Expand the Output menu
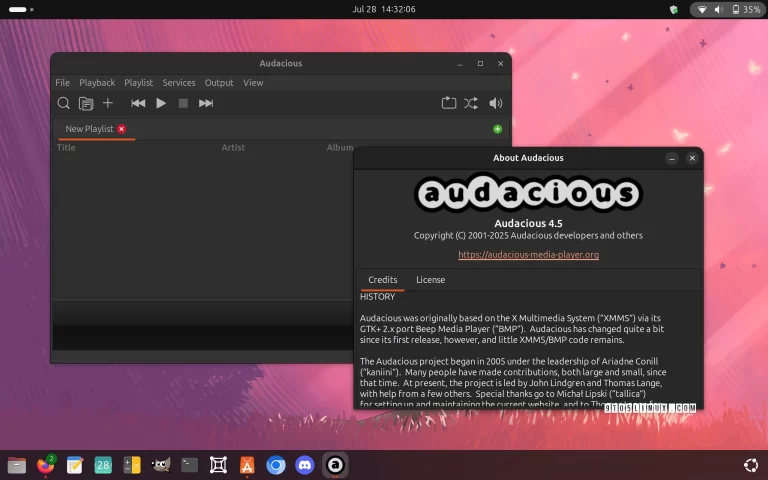 point(219,83)
